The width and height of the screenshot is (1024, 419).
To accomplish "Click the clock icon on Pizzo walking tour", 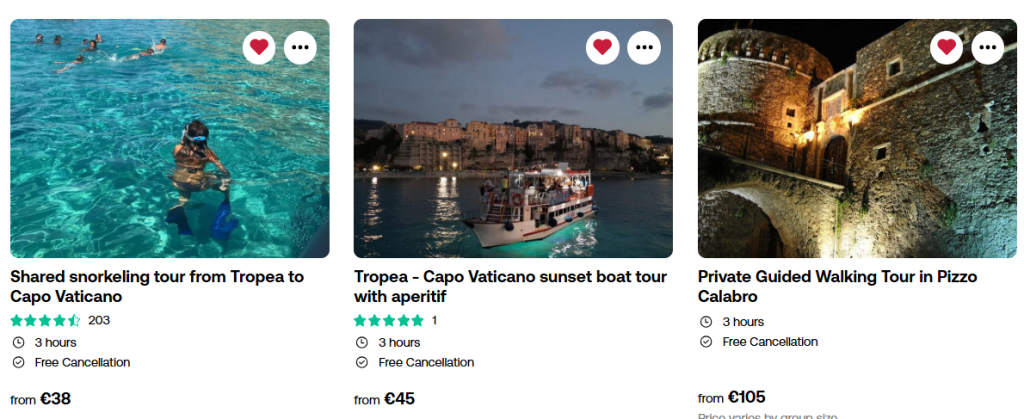I will tap(706, 322).
